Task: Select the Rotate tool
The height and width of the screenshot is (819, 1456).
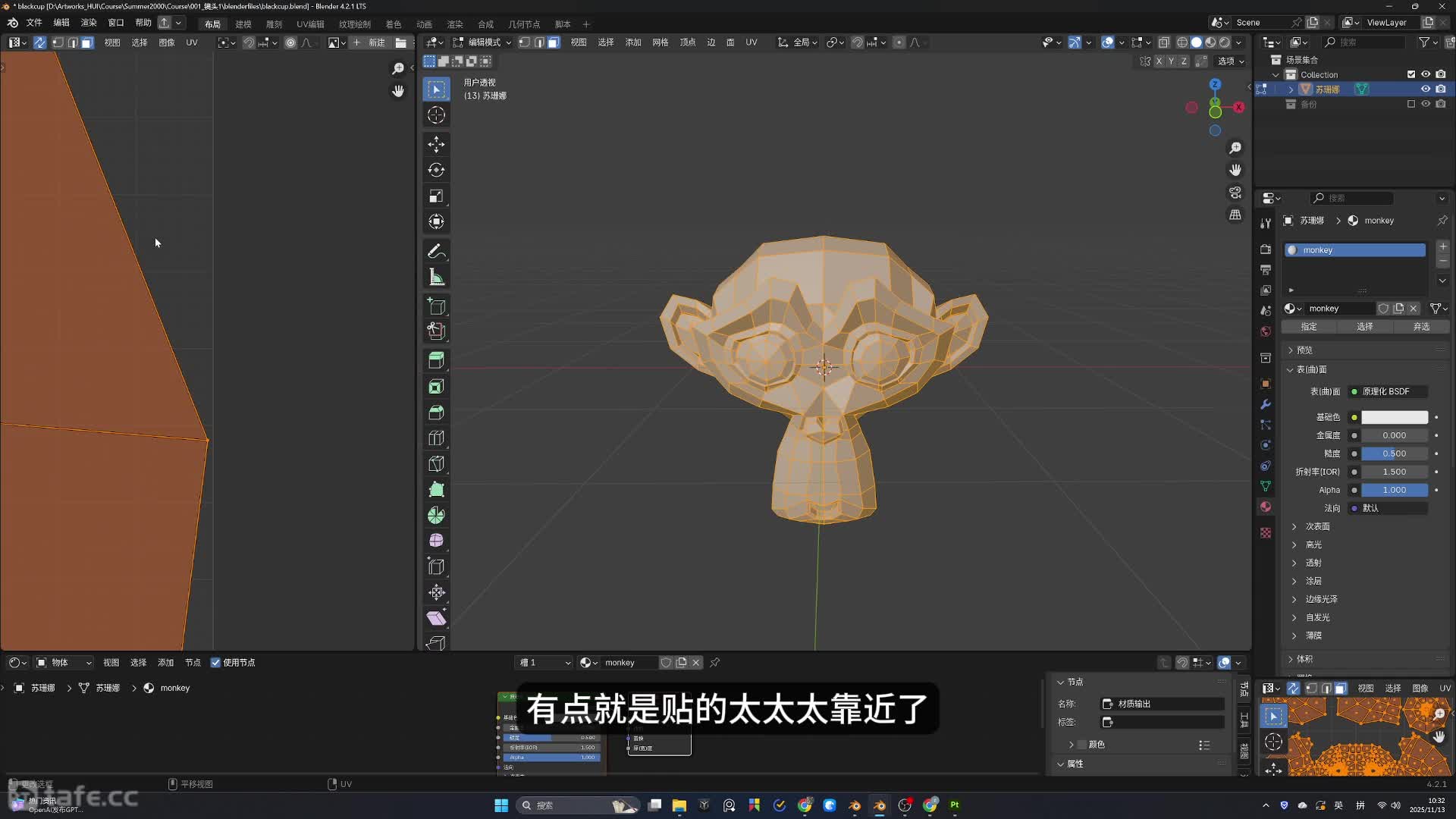Action: point(436,170)
